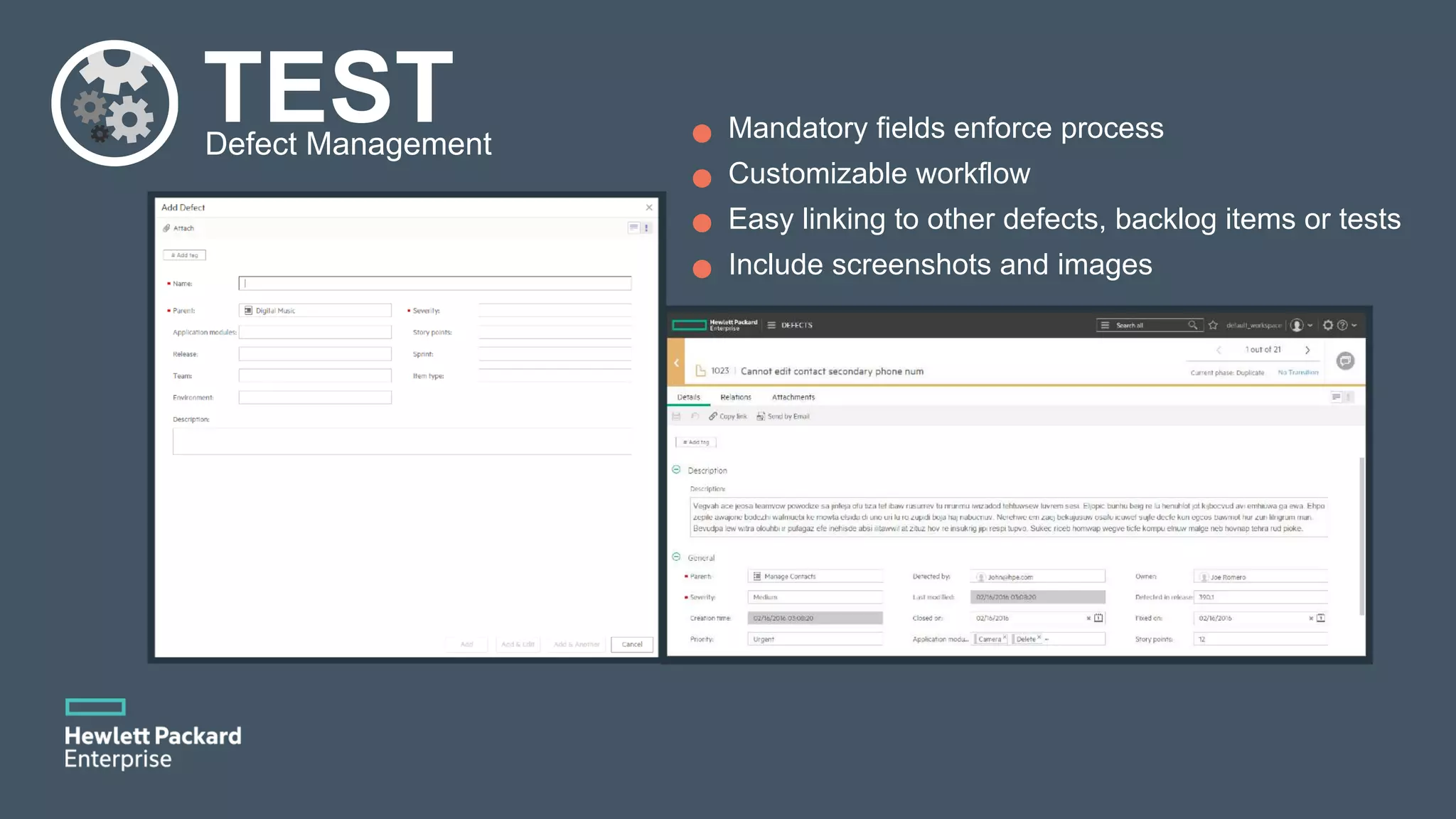Click the Search all input field
Screen dimensions: 1456x819
tap(1149, 325)
